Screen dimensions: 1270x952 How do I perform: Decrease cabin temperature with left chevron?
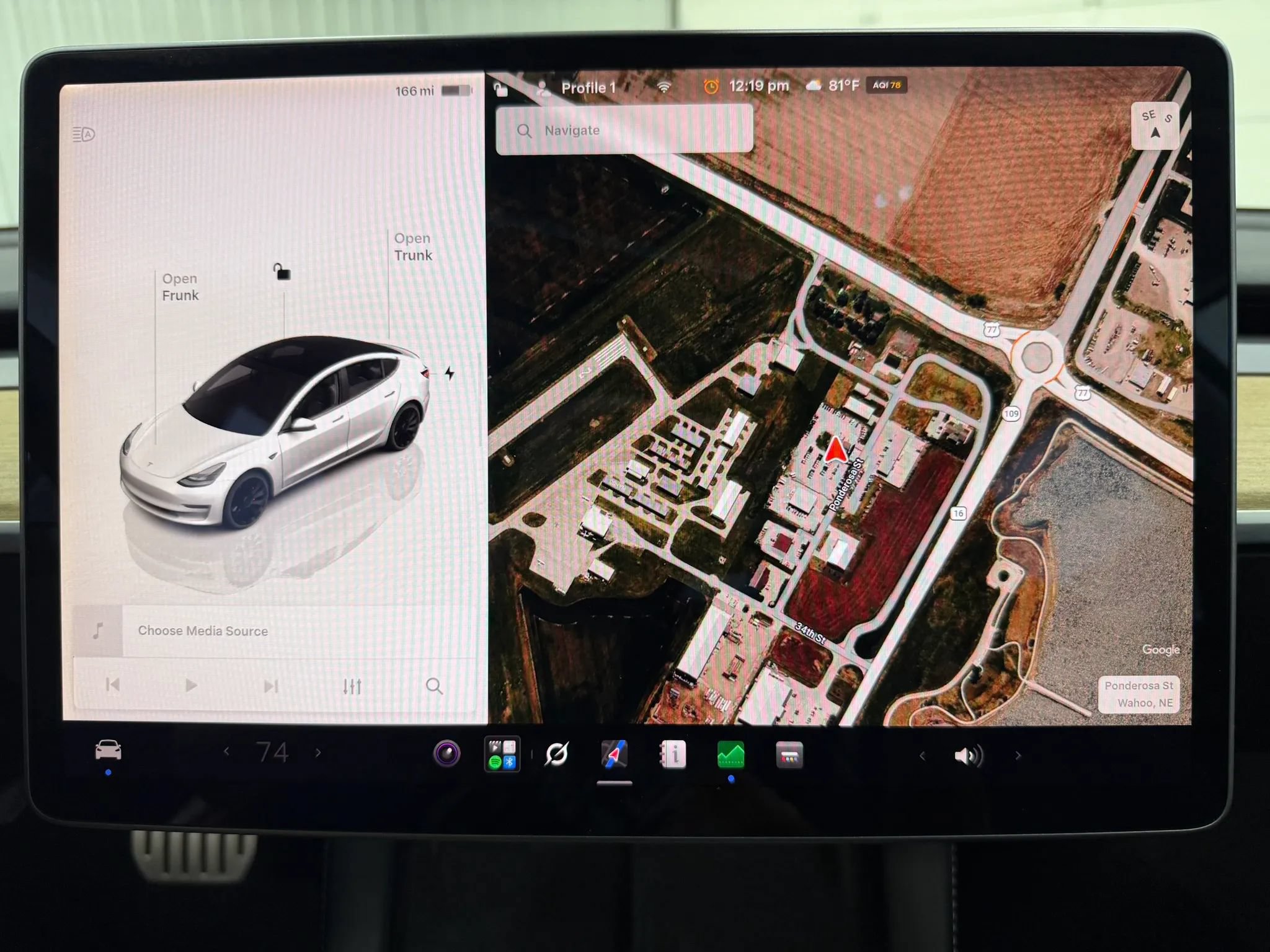(x=226, y=752)
